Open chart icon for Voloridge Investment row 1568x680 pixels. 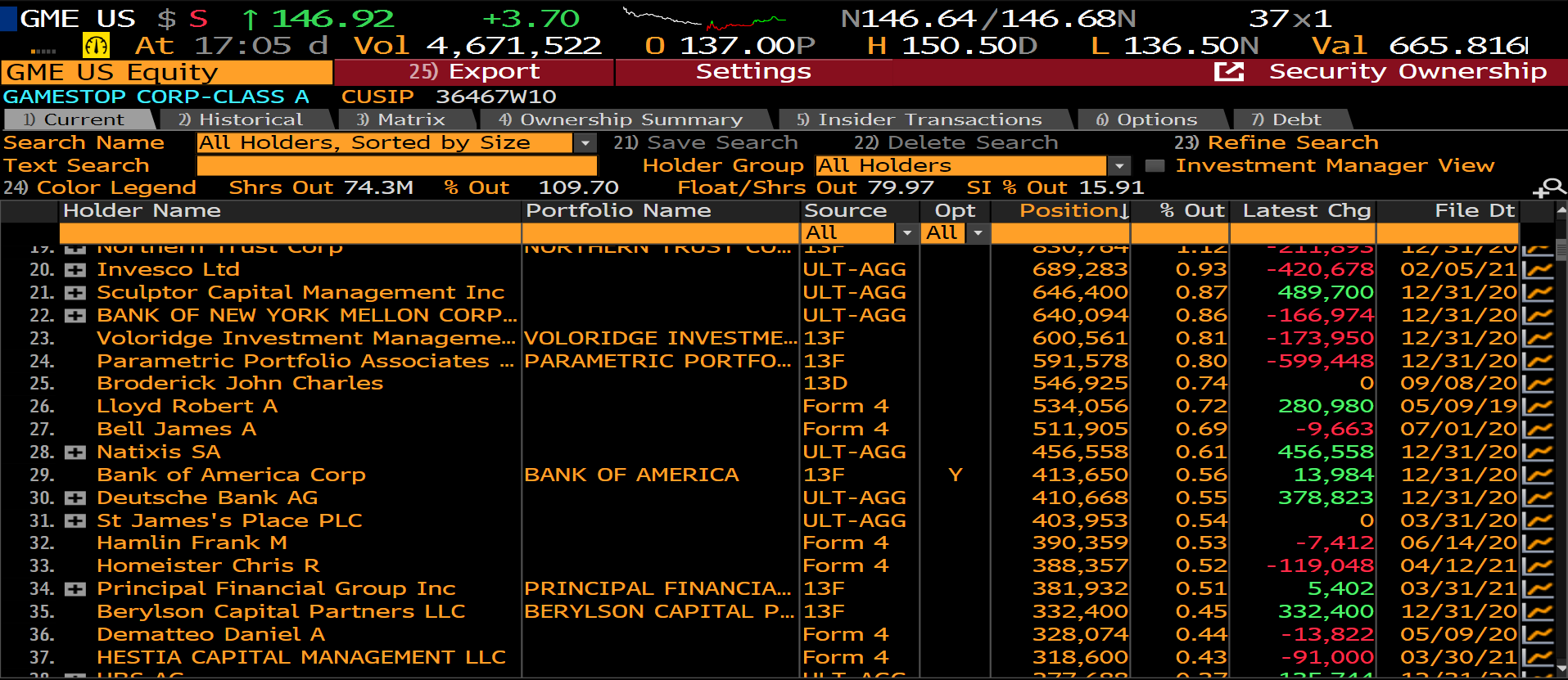pyautogui.click(x=1537, y=338)
